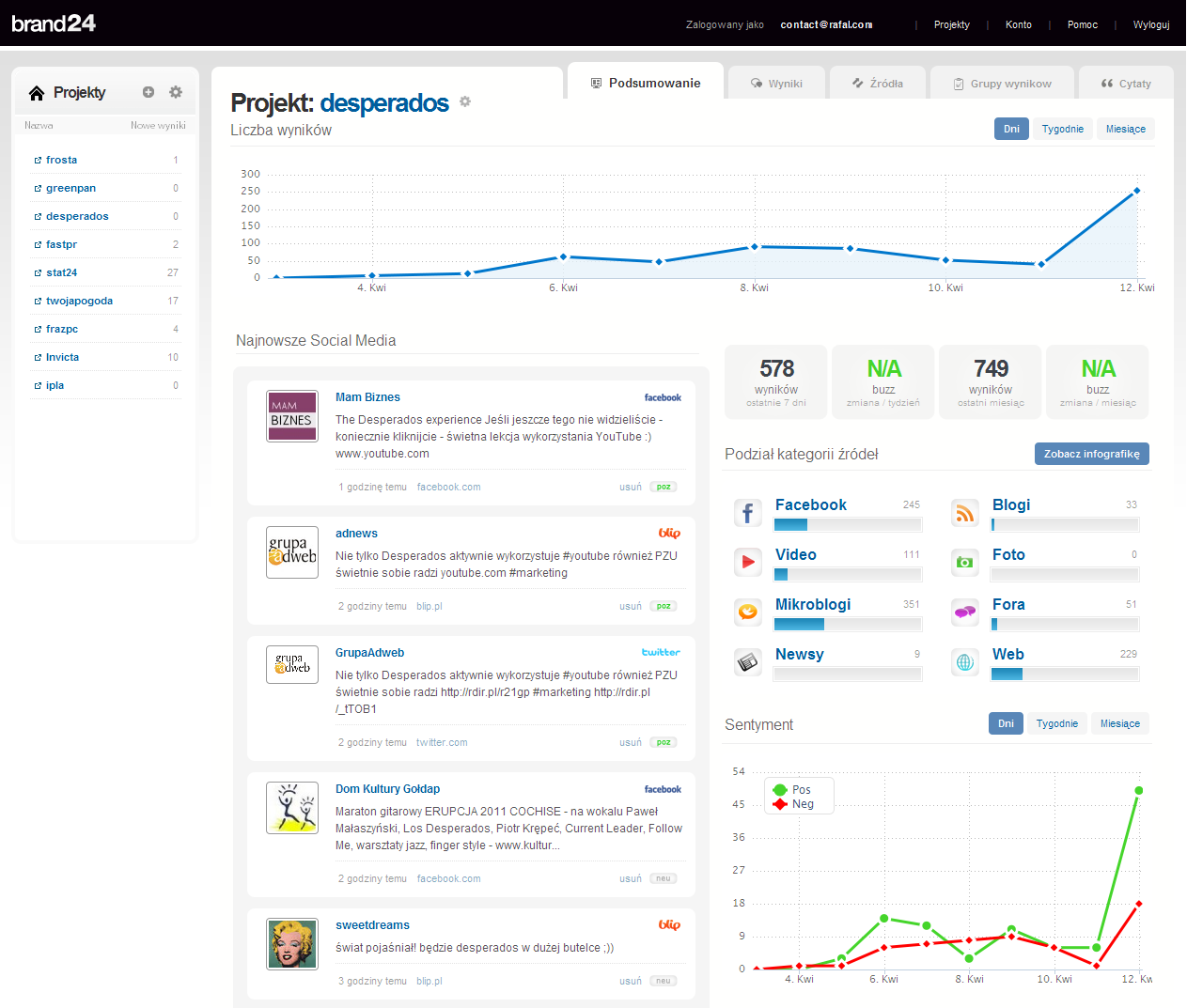1187x1008 pixels.
Task: Click the Video category play icon
Action: point(748,562)
